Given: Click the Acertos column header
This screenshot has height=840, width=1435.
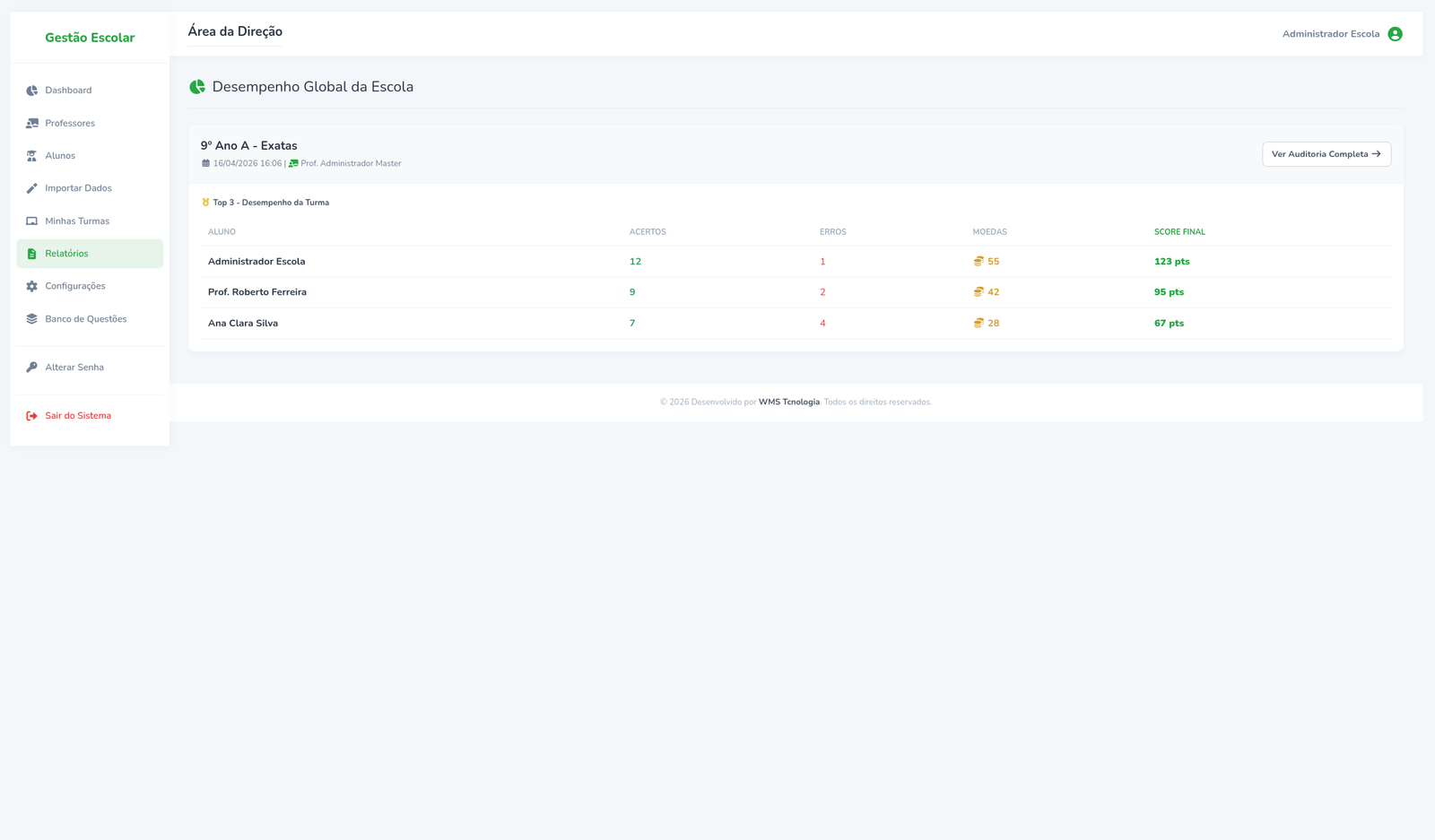Looking at the screenshot, I should [648, 232].
